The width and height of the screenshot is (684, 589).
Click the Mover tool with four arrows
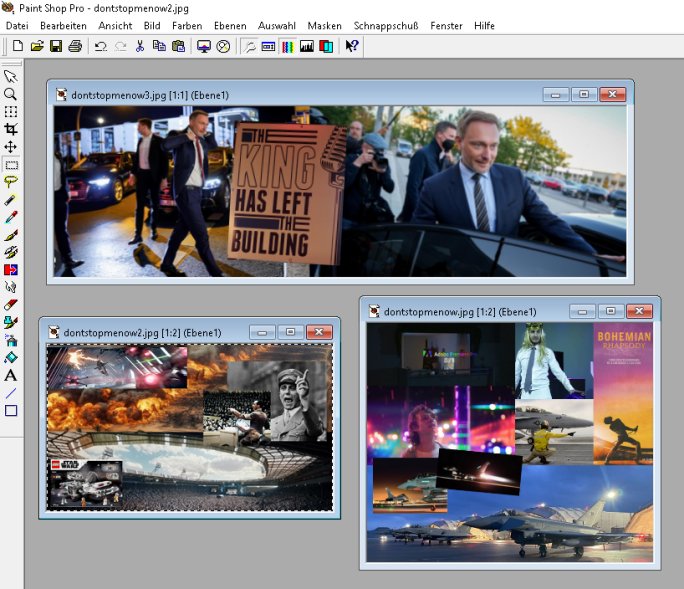[x=11, y=147]
